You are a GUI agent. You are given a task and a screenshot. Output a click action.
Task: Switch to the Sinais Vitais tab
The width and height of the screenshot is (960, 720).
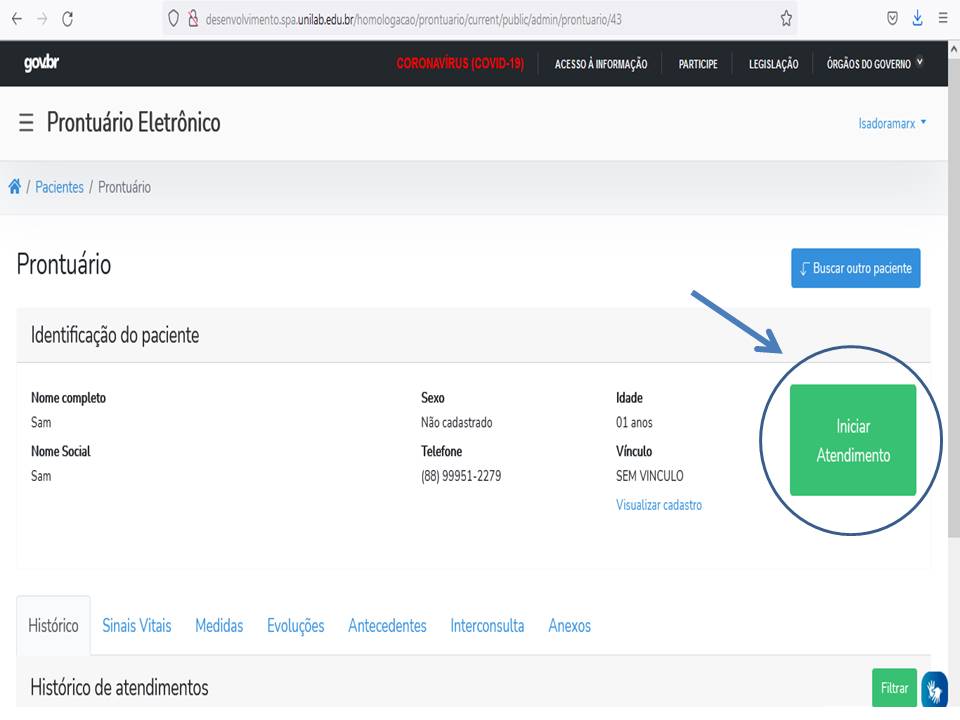pyautogui.click(x=137, y=626)
